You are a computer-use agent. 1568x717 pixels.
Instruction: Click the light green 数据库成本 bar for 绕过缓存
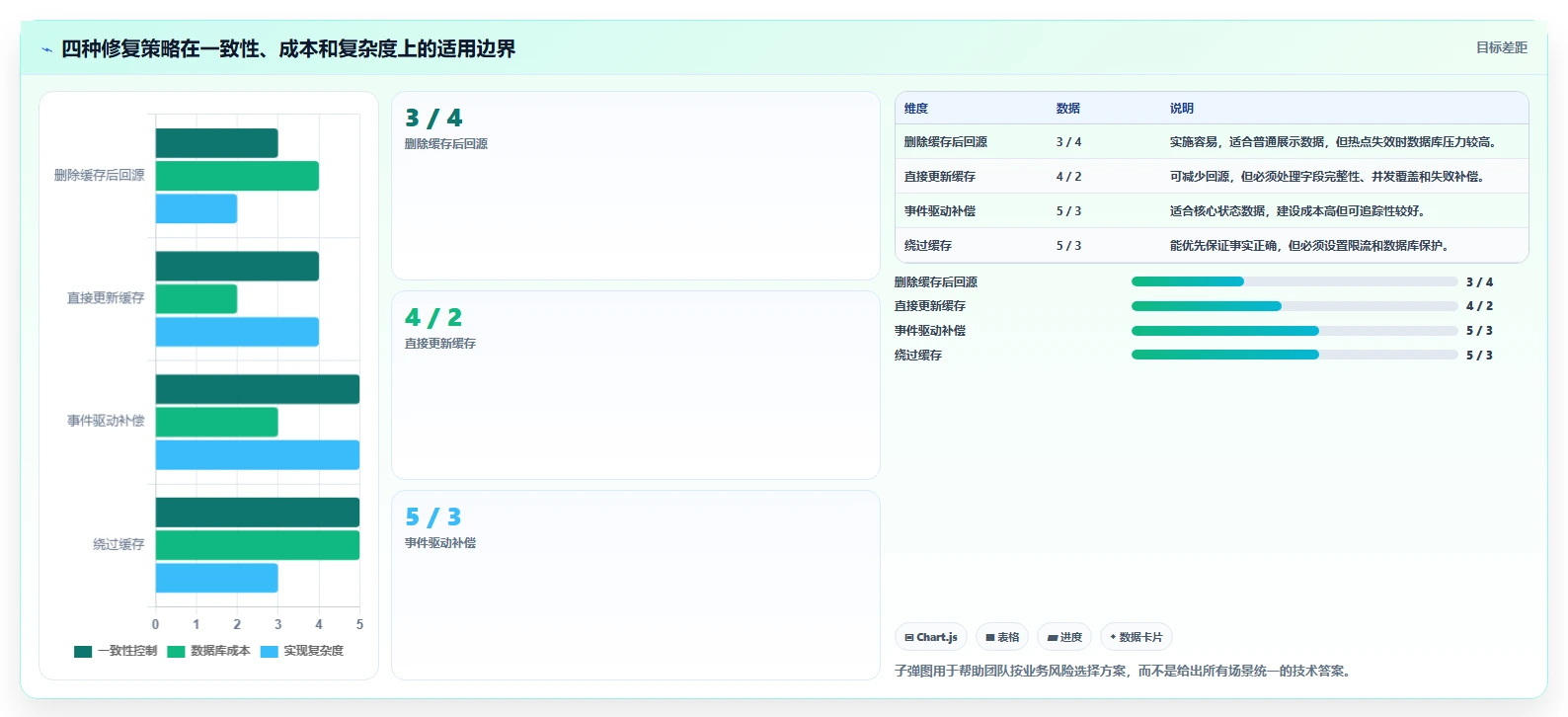pos(258,545)
